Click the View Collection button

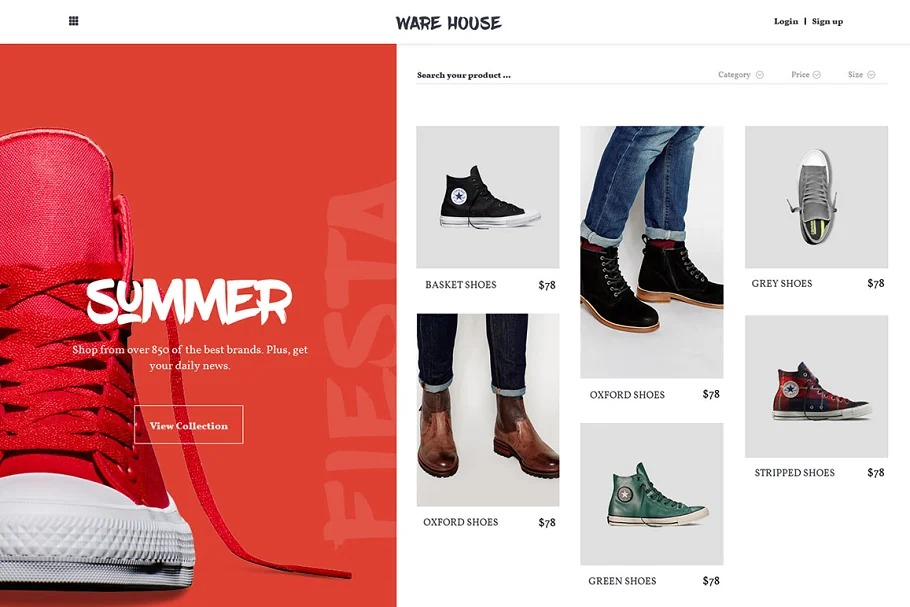pos(189,425)
